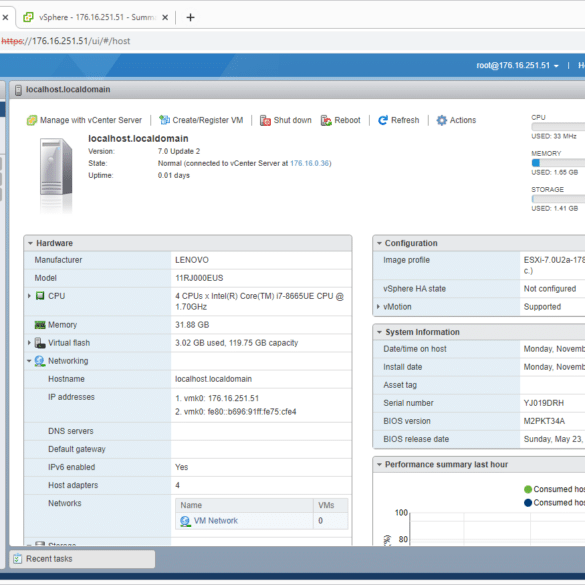Image resolution: width=585 pixels, height=585 pixels.
Task: Click the memory value 31.88 GB
Action: (x=192, y=325)
